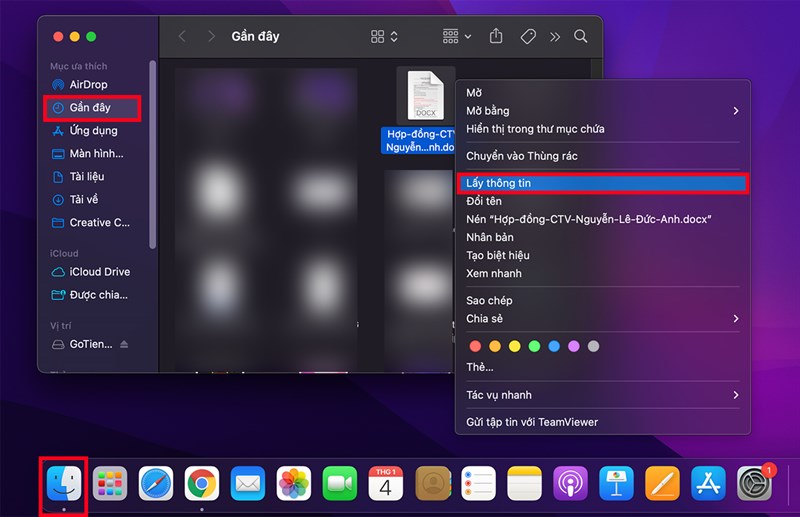Click the sidebar scrollbar
The image size is (800, 517).
(x=152, y=155)
